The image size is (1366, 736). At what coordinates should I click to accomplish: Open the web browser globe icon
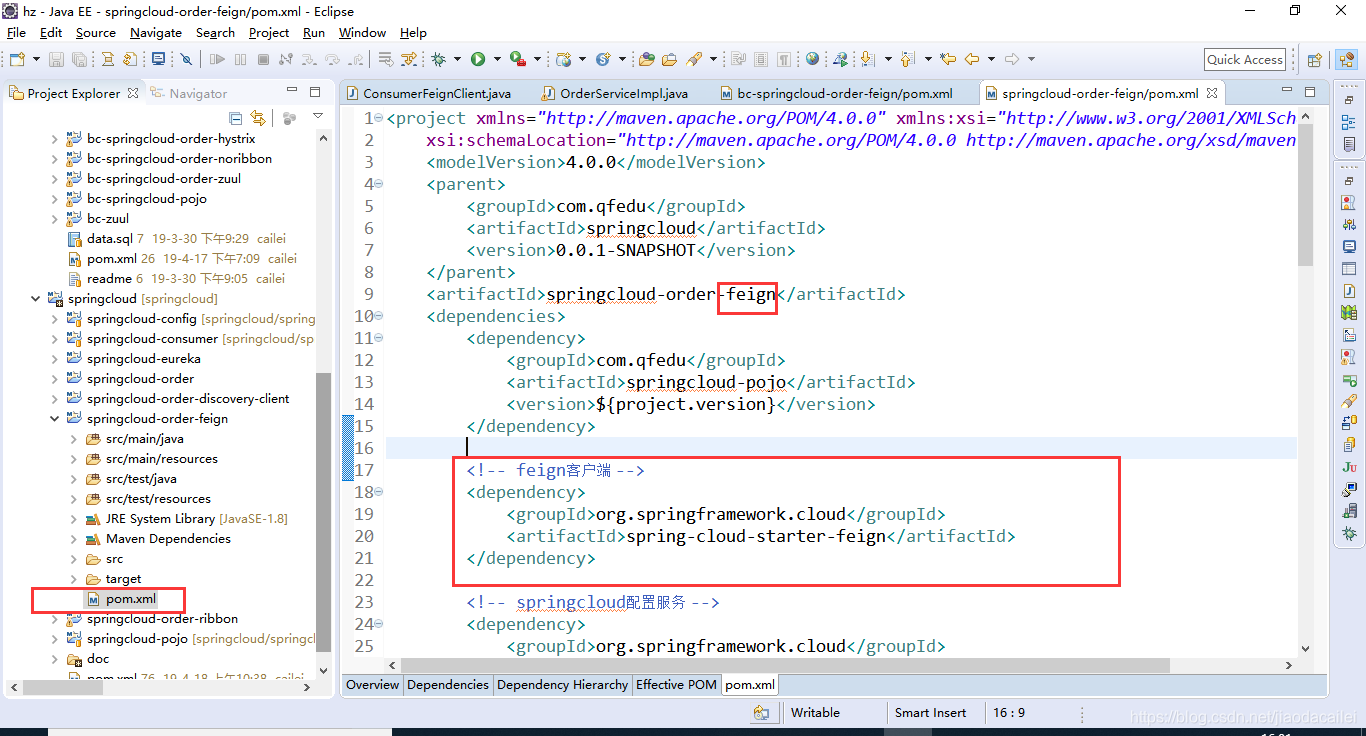[812, 60]
